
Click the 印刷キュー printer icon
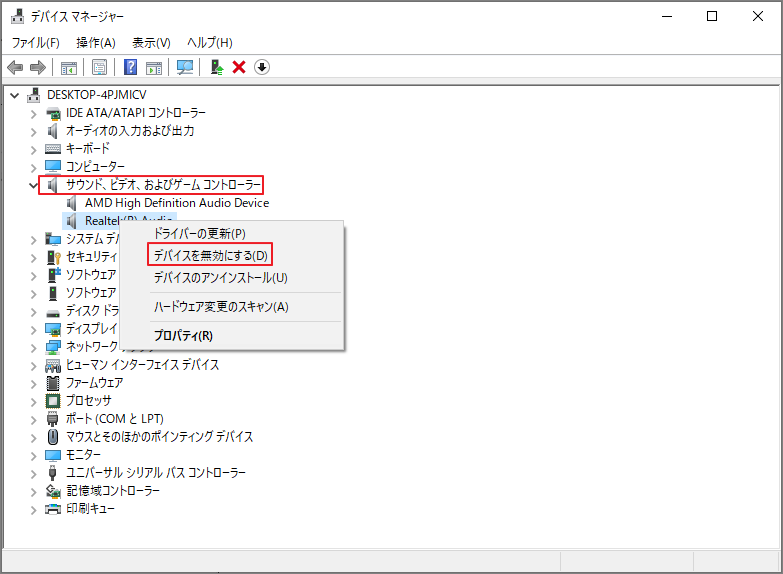(53, 509)
